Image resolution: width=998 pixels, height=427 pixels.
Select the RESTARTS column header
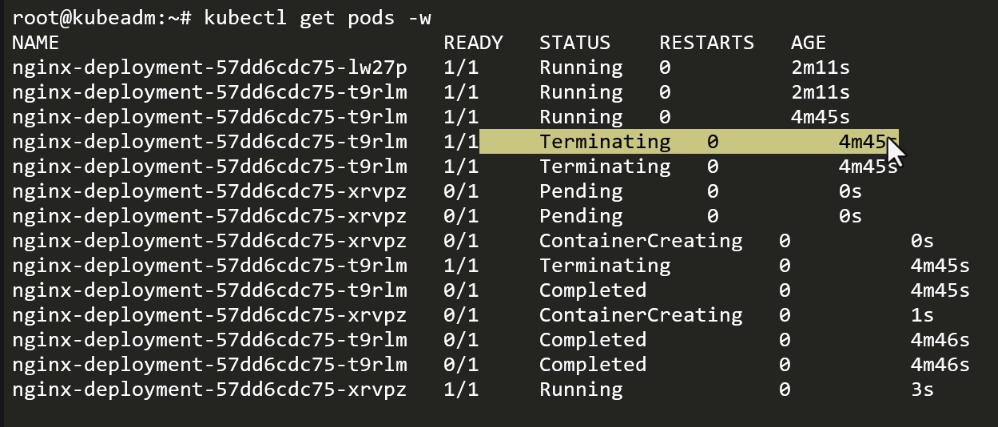click(706, 43)
